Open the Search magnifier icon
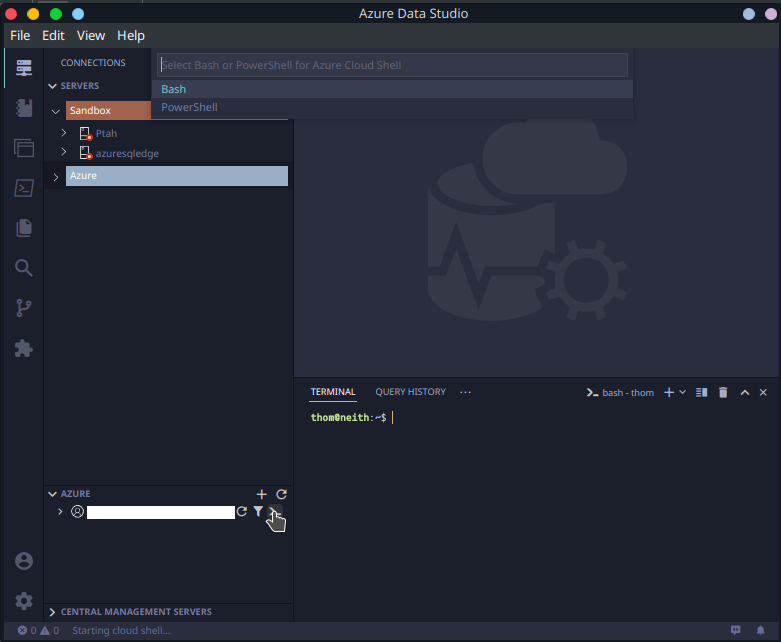 click(x=23, y=268)
